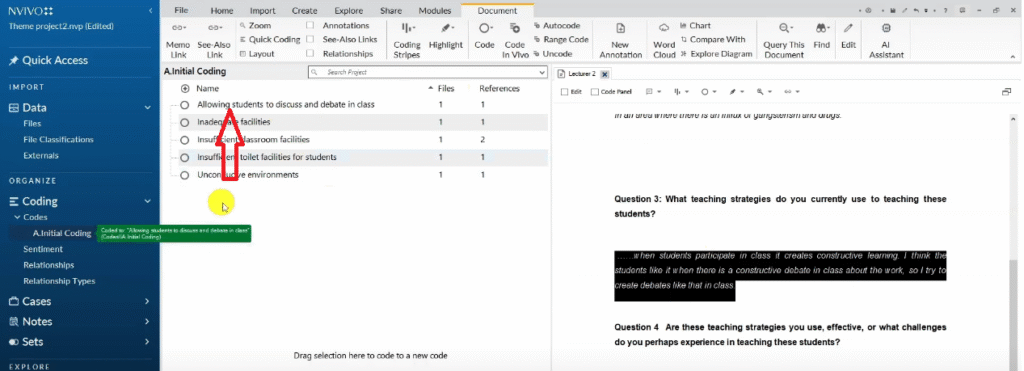Expand the Sets section arrow
The width and height of the screenshot is (1024, 371).
[148, 342]
